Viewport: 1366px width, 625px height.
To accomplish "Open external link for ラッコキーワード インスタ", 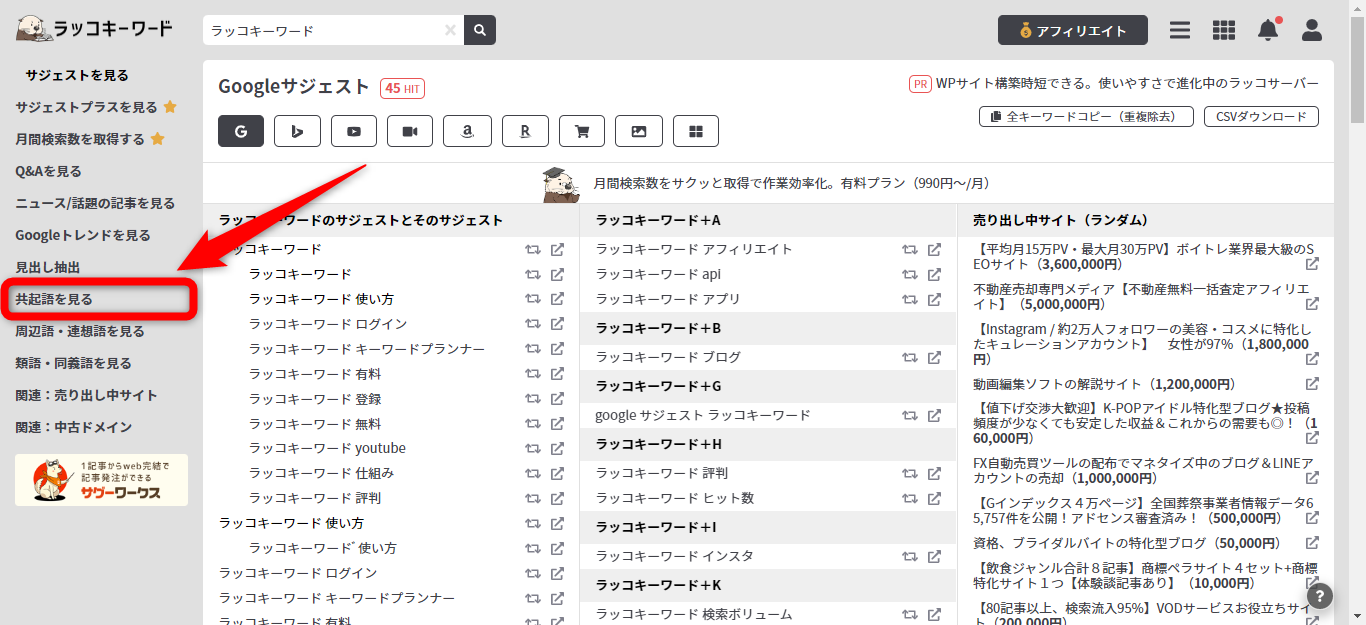I will [935, 556].
